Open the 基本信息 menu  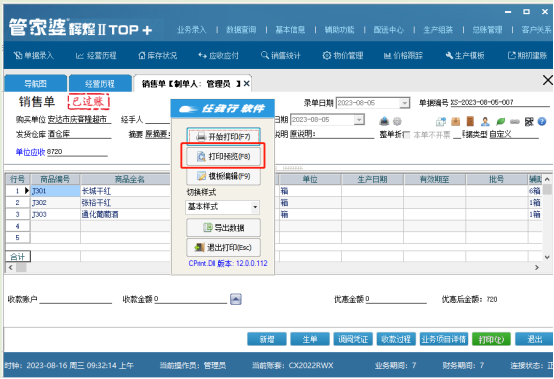290,30
